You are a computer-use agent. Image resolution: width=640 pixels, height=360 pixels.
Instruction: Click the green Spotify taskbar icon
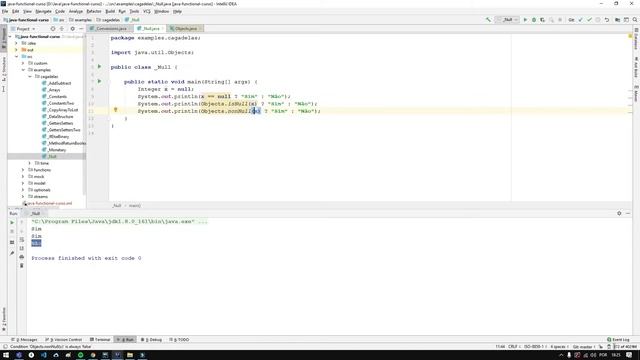(x=80, y=355)
